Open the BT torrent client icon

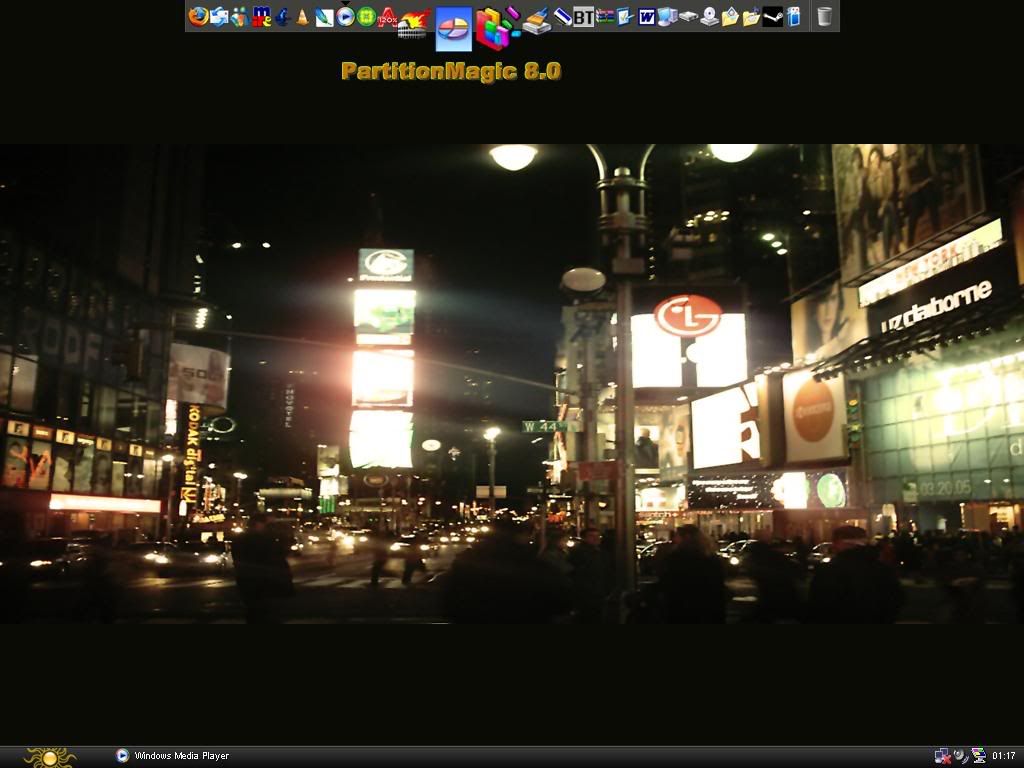coord(583,16)
